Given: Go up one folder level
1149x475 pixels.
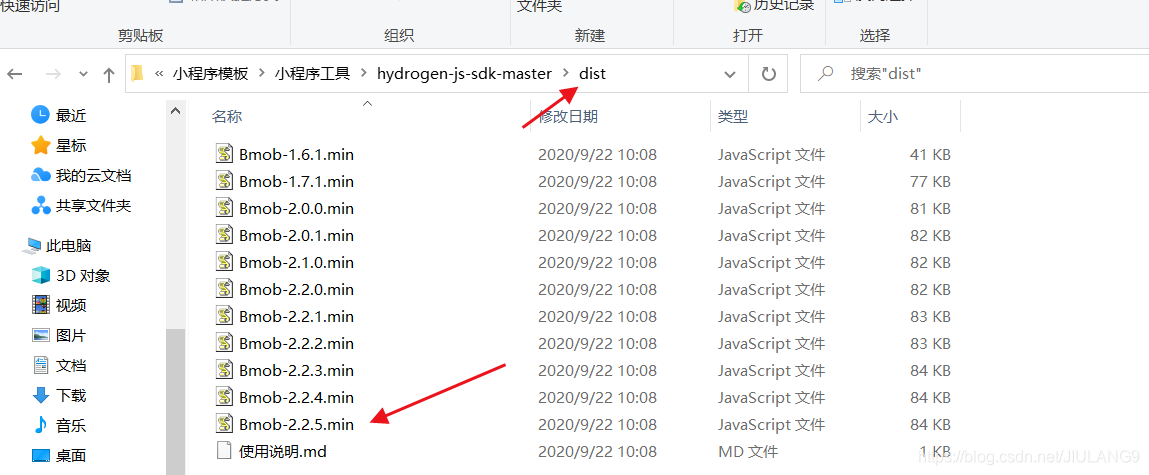Looking at the screenshot, I should (x=108, y=74).
